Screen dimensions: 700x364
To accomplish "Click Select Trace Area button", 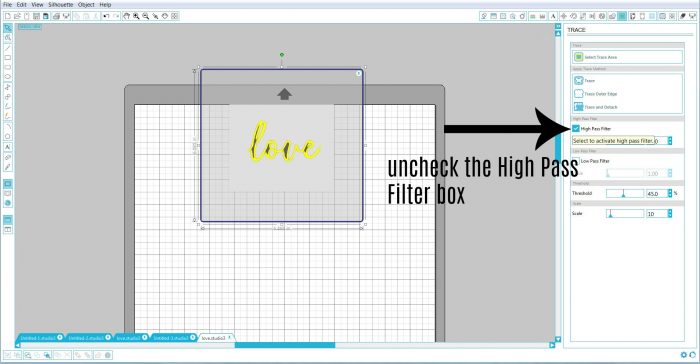I will tap(627, 57).
